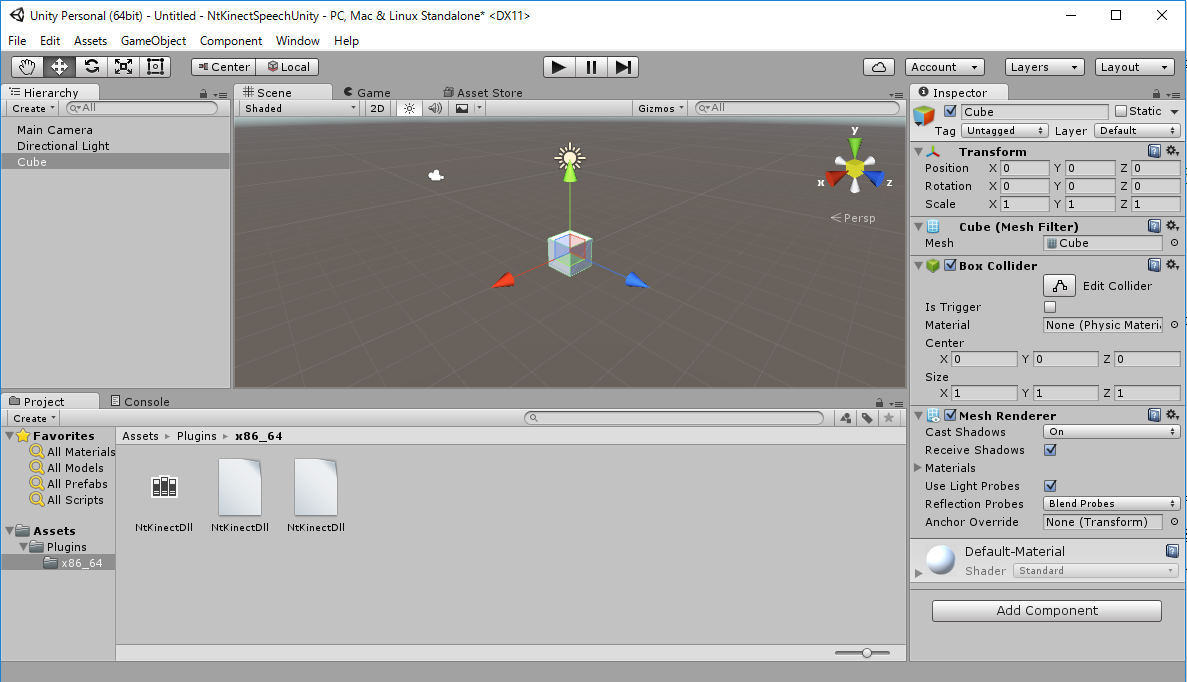The width and height of the screenshot is (1187, 682).
Task: Select the Rotate tool icon
Action: pos(91,67)
